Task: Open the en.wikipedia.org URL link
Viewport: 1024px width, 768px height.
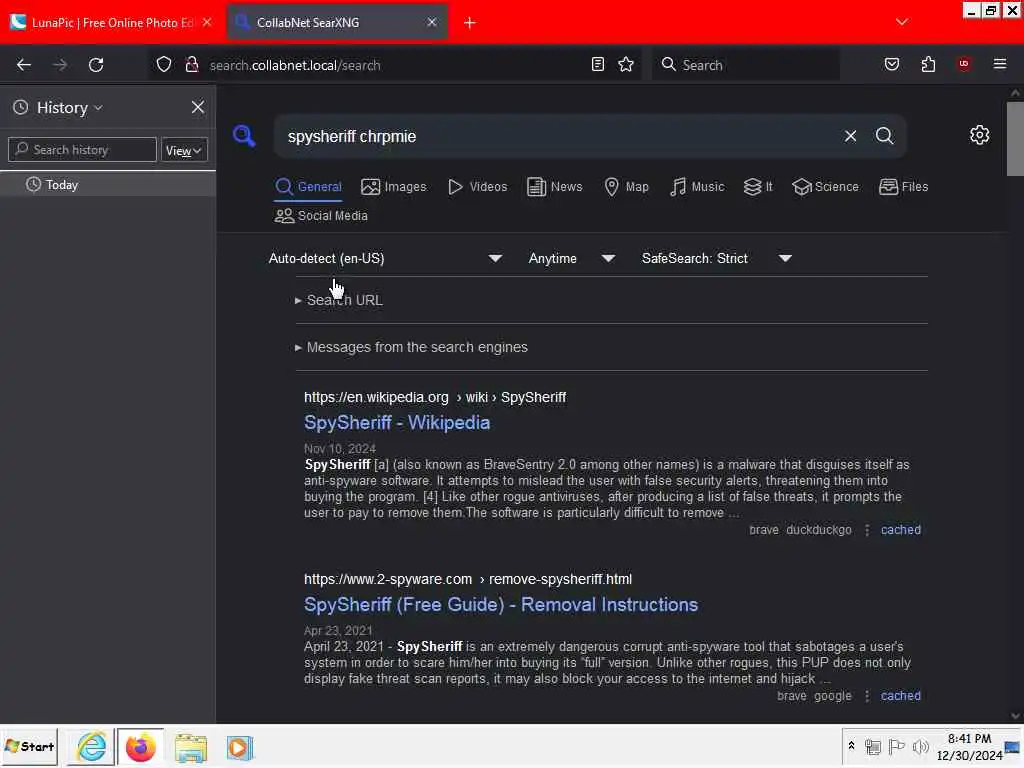Action: pos(435,398)
